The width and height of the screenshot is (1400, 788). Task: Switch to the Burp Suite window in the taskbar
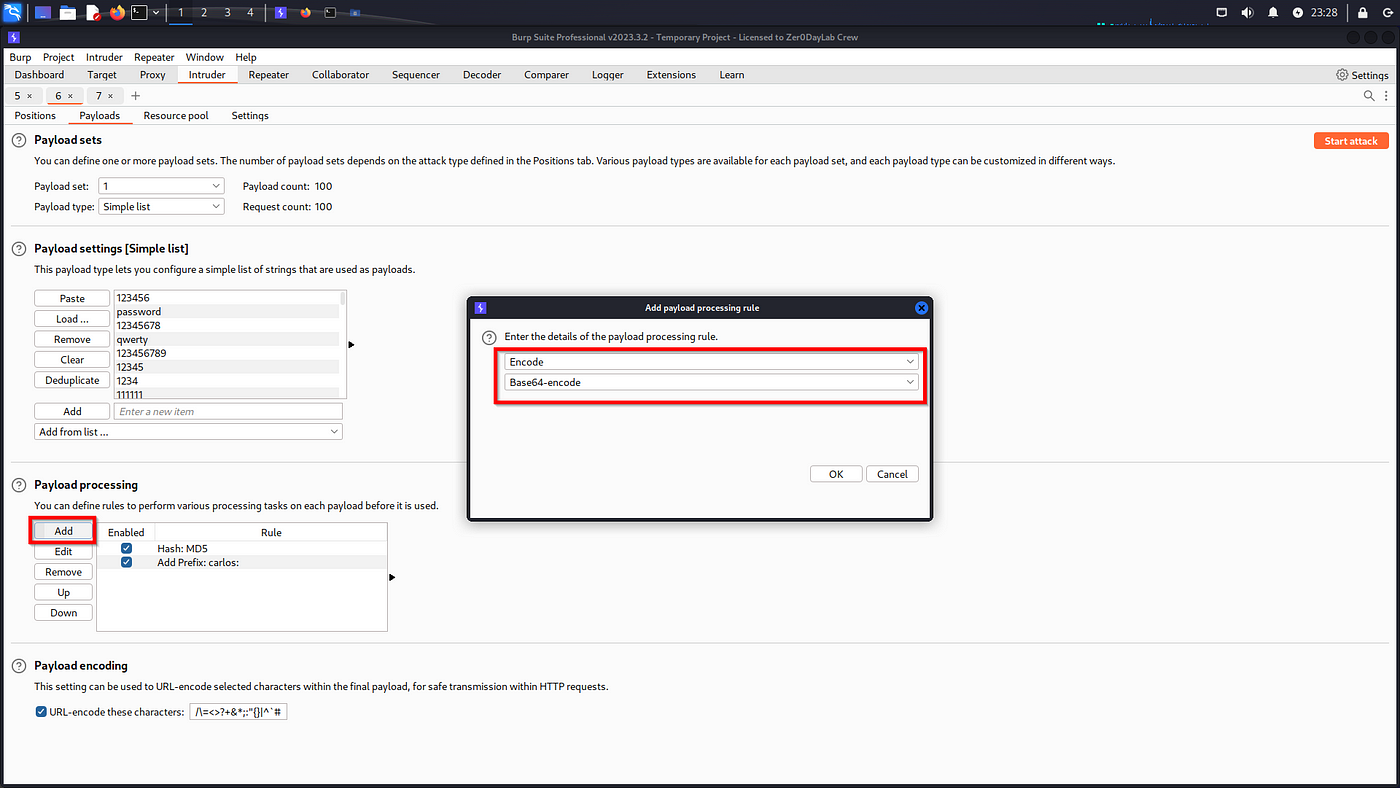[281, 13]
